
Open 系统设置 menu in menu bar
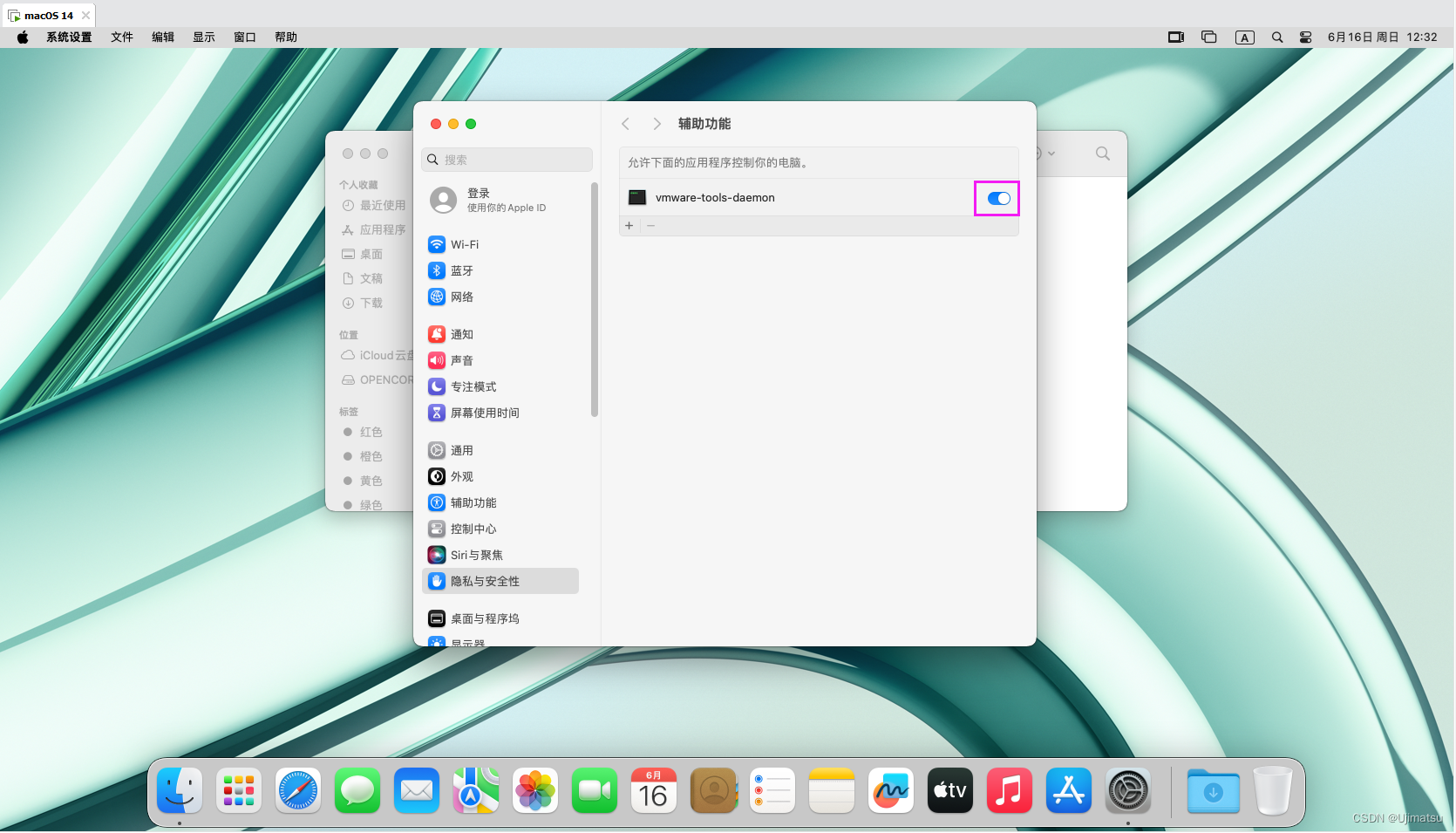[69, 37]
